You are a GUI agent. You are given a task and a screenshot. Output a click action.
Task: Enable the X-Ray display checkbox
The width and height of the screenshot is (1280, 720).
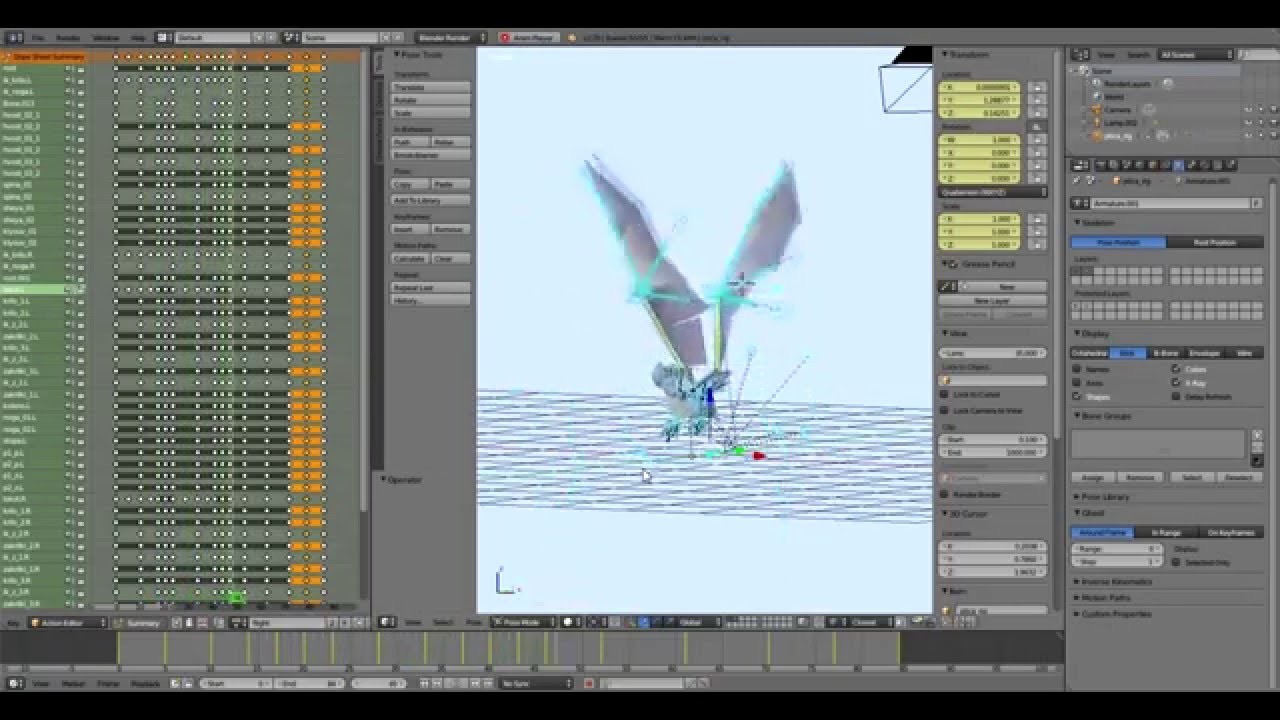(x=1176, y=383)
